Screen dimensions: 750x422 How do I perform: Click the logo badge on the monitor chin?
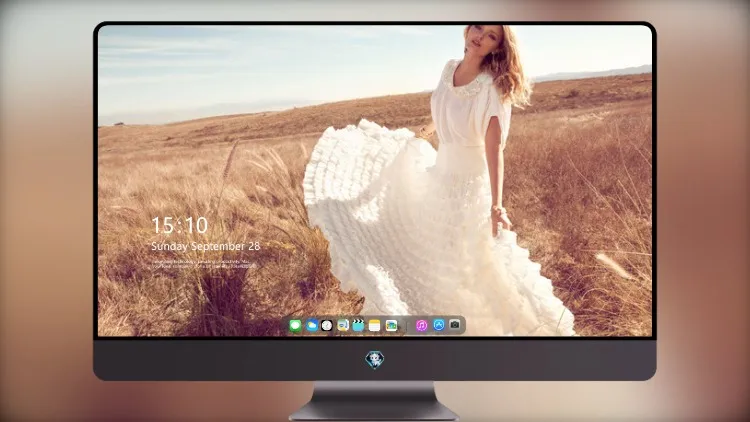click(x=375, y=360)
